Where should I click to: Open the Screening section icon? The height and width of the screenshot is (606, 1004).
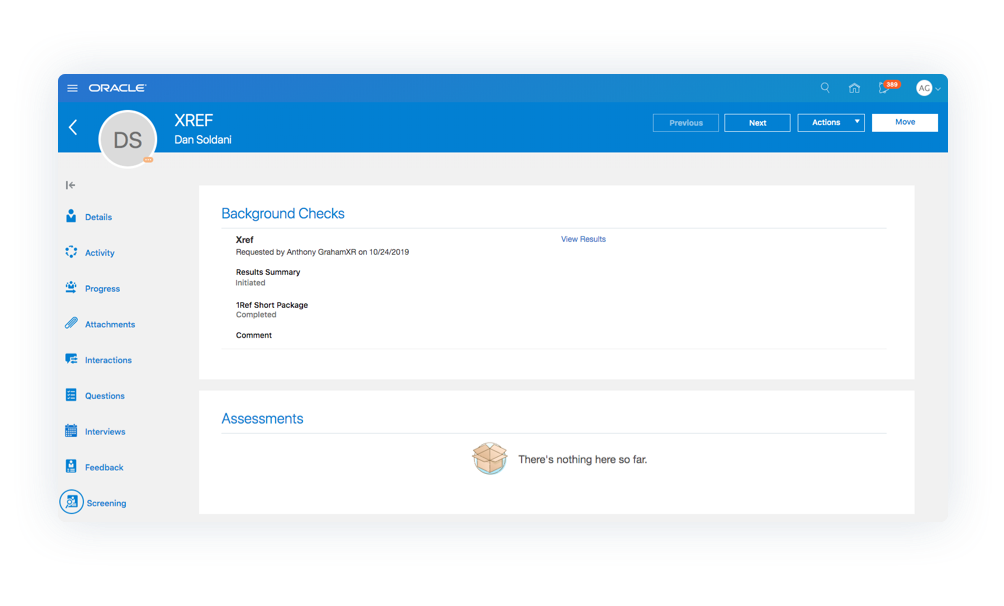click(x=71, y=502)
